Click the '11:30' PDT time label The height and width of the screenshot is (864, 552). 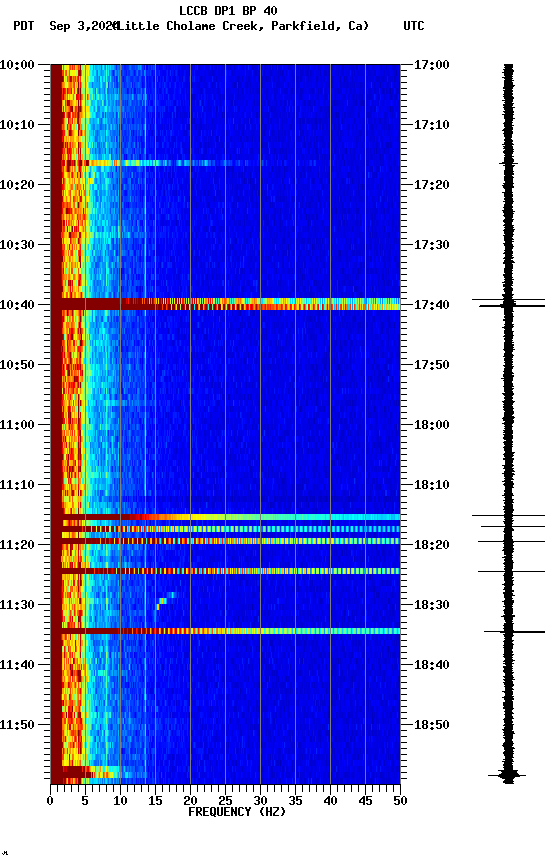pos(17,606)
